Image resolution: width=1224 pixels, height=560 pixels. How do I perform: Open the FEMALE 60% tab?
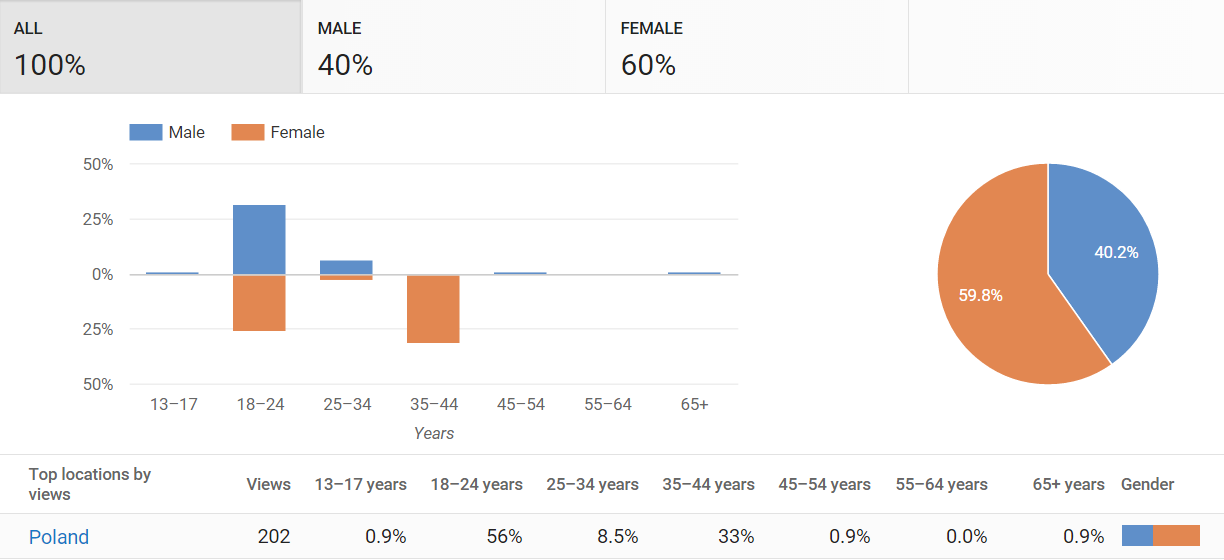(x=756, y=47)
